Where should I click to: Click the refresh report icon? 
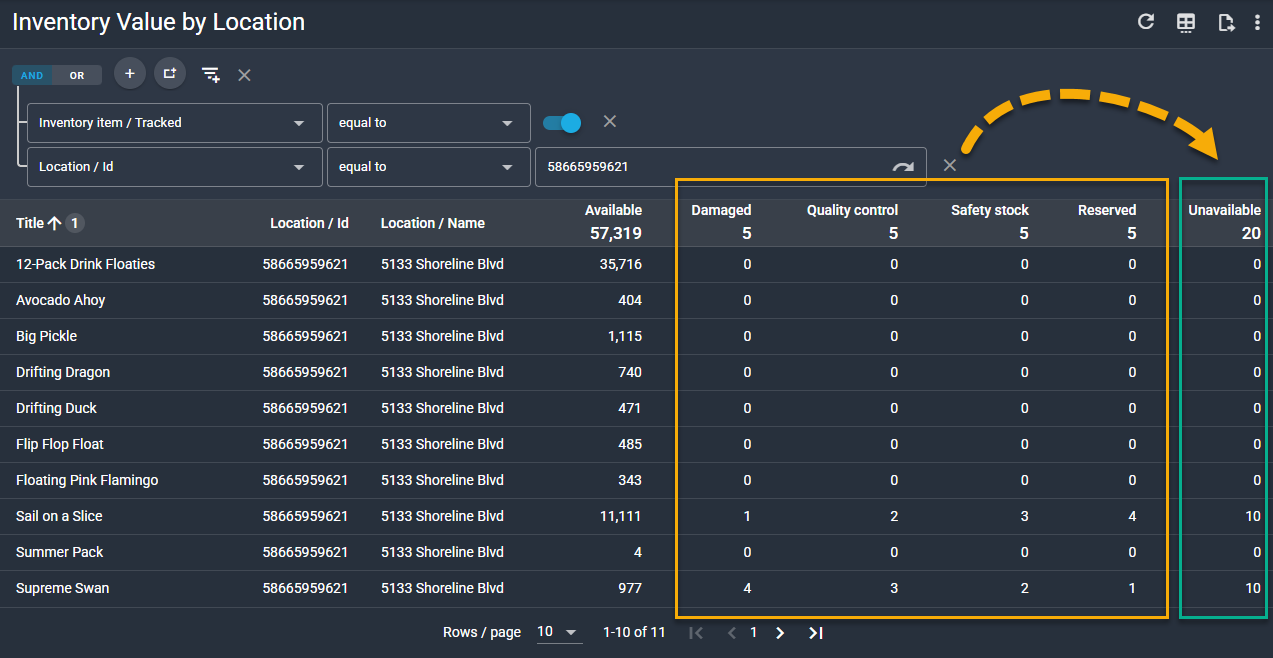tap(1146, 22)
